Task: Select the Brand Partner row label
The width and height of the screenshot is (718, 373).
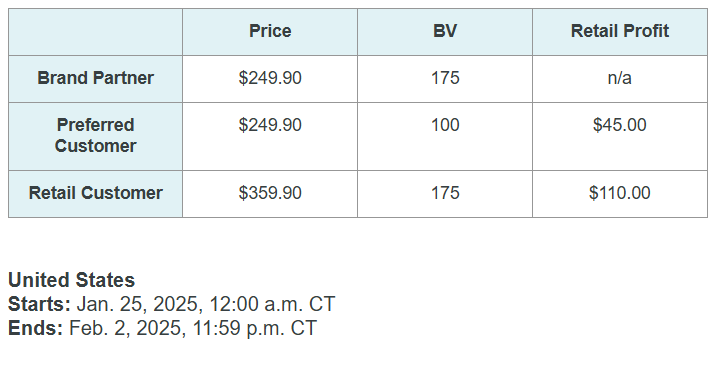Action: (x=95, y=78)
